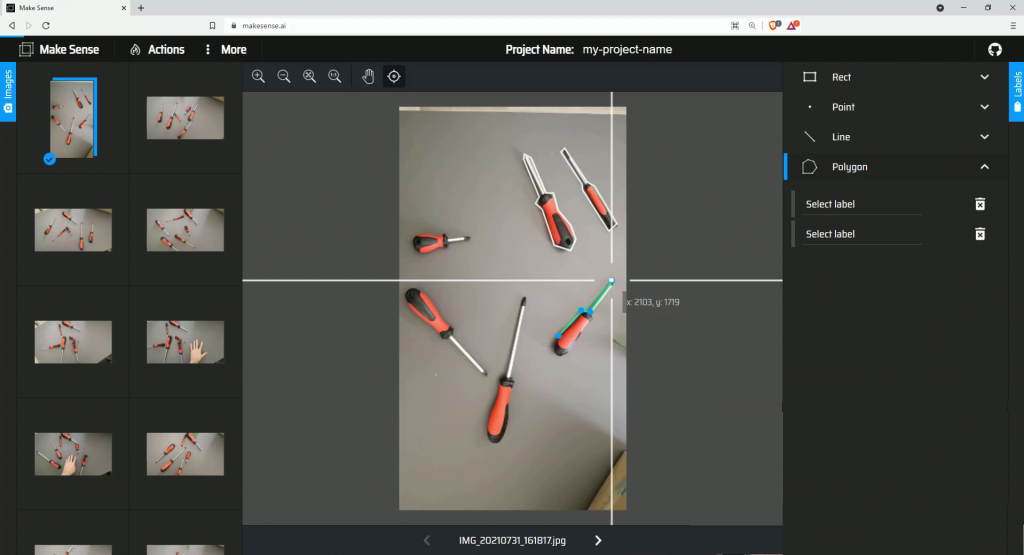Viewport: 1024px width, 555px height.
Task: Click the zoom in magnifier icon
Action: coord(259,76)
